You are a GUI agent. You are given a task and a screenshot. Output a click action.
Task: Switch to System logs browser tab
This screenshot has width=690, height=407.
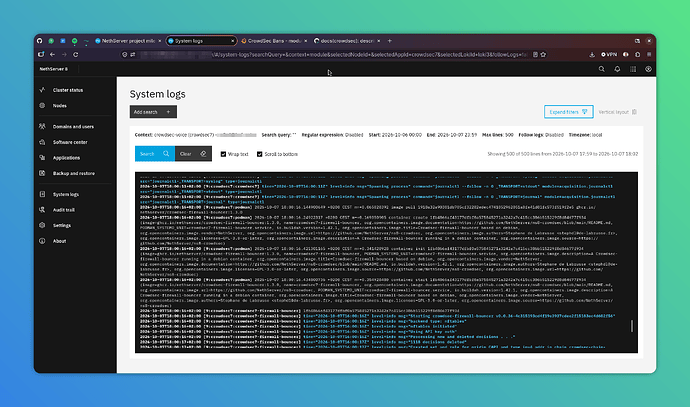click(x=202, y=41)
